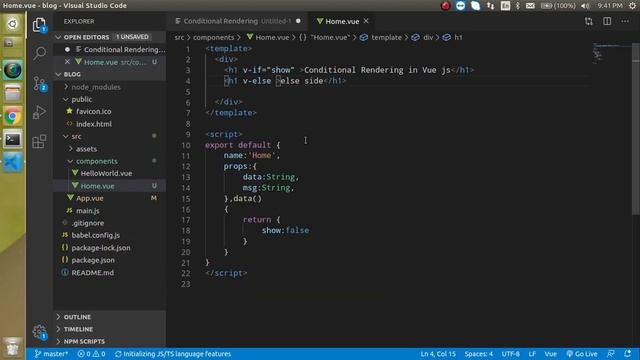
Task: Open index.html in the explorer
Action: (x=109, y=124)
